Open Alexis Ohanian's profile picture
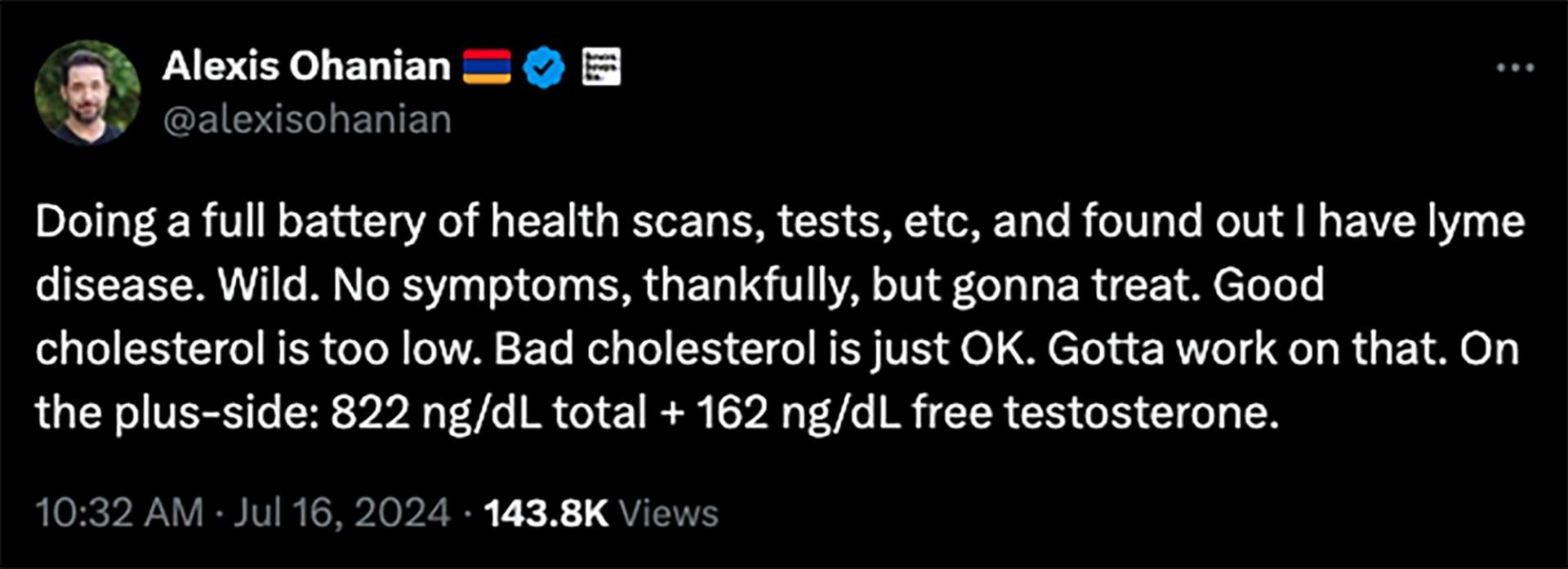Viewport: 1568px width, 569px height. 87,91
